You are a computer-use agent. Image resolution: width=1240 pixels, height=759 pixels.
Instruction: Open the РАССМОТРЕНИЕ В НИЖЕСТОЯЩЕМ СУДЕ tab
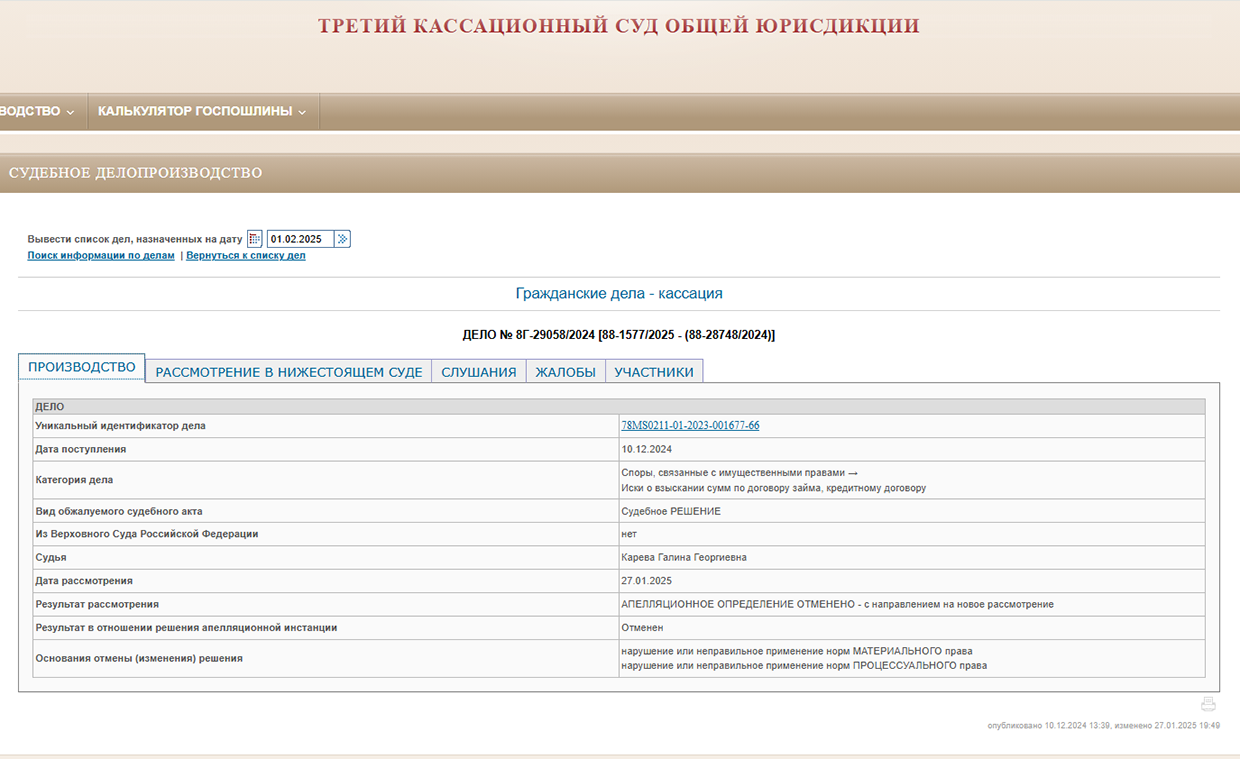289,372
